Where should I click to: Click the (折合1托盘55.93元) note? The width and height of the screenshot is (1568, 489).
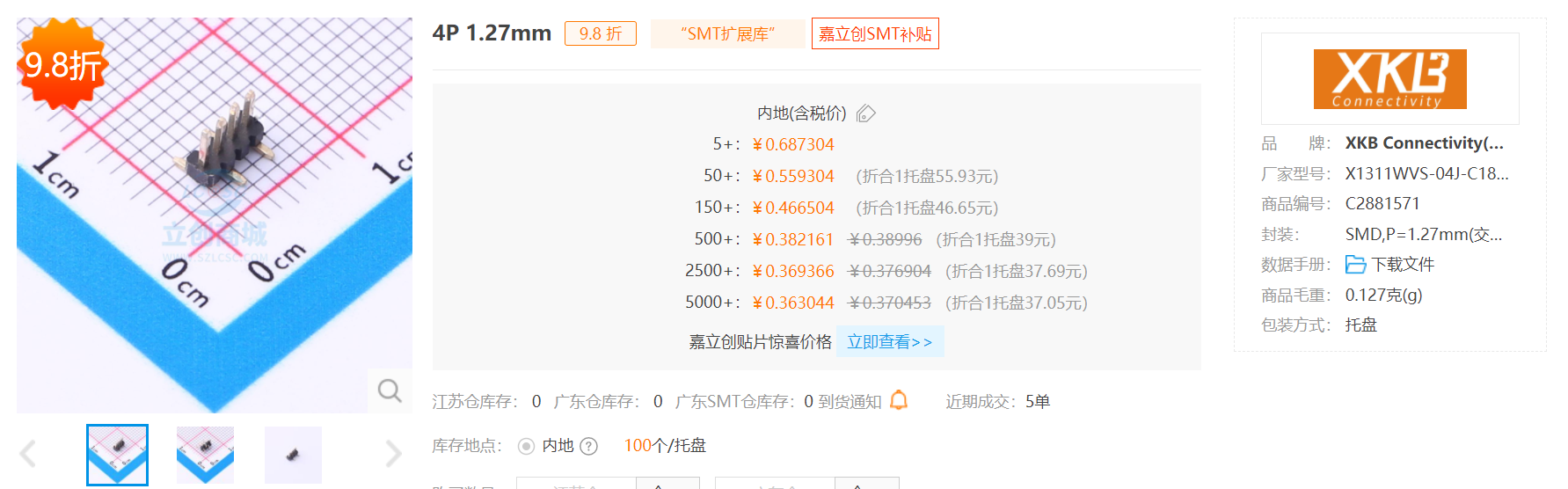pos(927,176)
